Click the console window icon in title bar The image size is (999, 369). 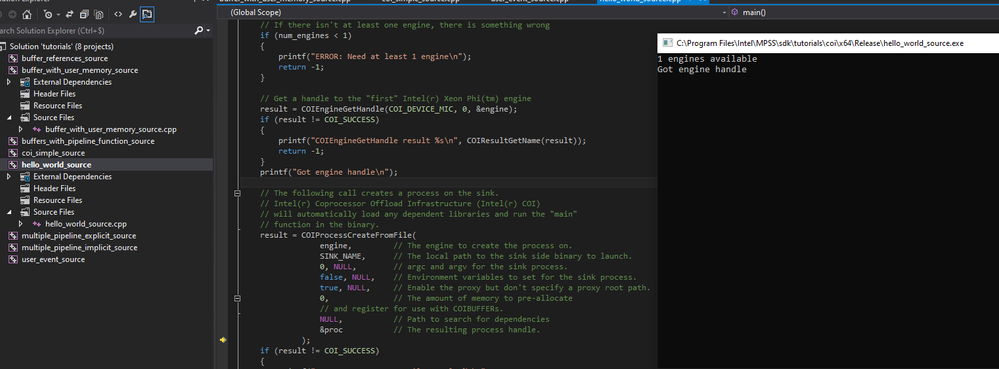click(x=668, y=43)
